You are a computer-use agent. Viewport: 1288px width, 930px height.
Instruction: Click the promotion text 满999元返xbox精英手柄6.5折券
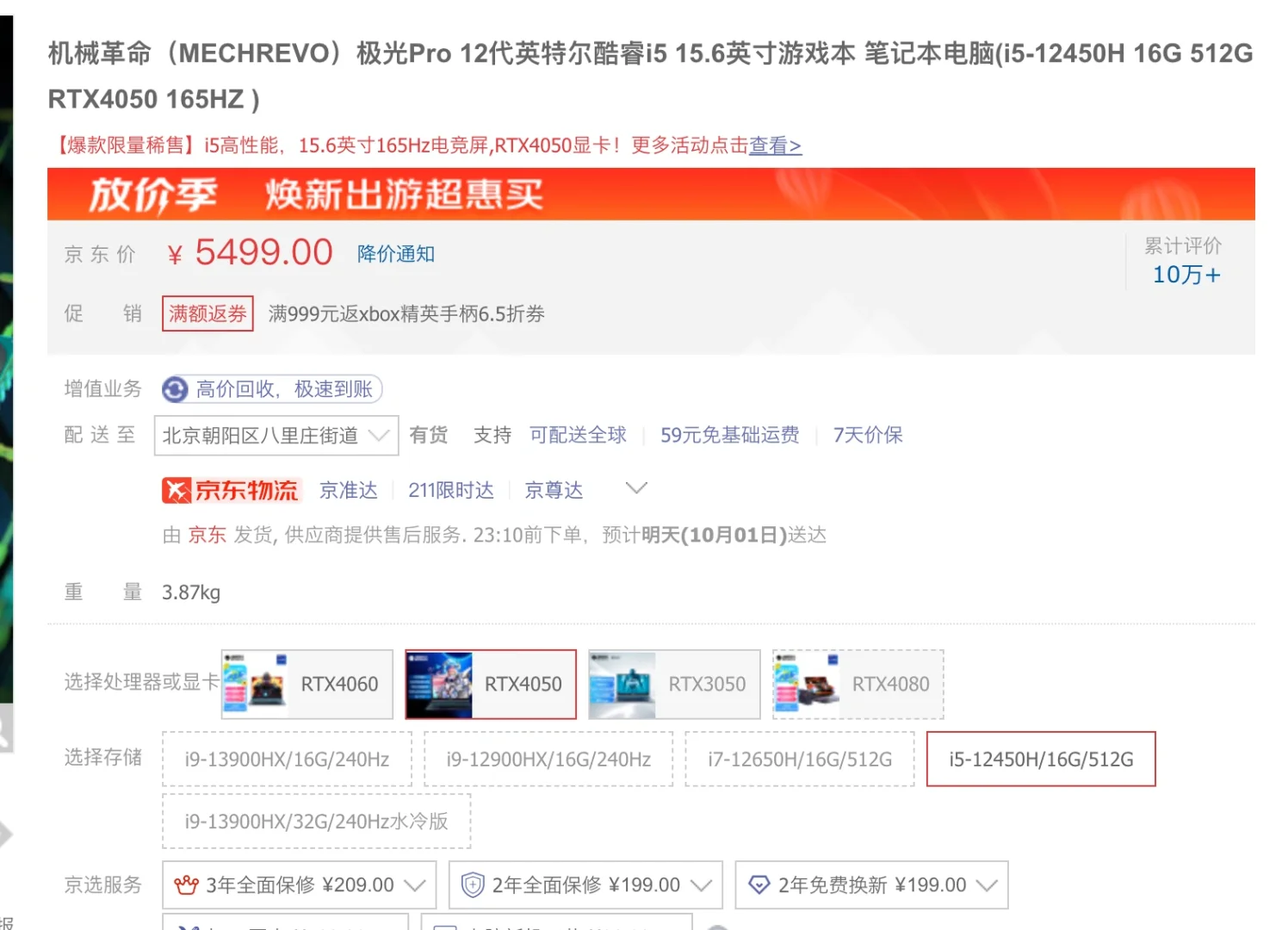pos(406,314)
